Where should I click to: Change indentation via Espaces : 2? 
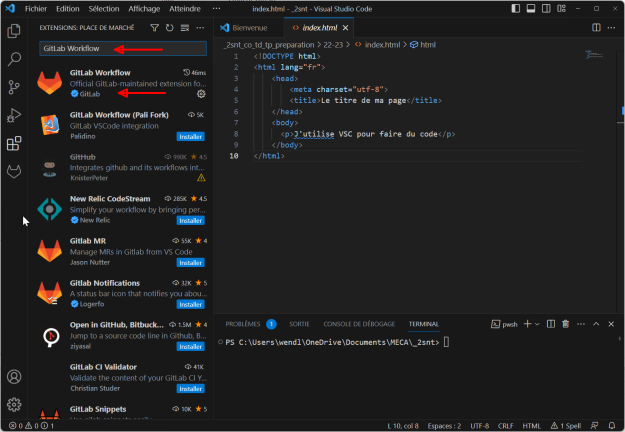(x=444, y=426)
